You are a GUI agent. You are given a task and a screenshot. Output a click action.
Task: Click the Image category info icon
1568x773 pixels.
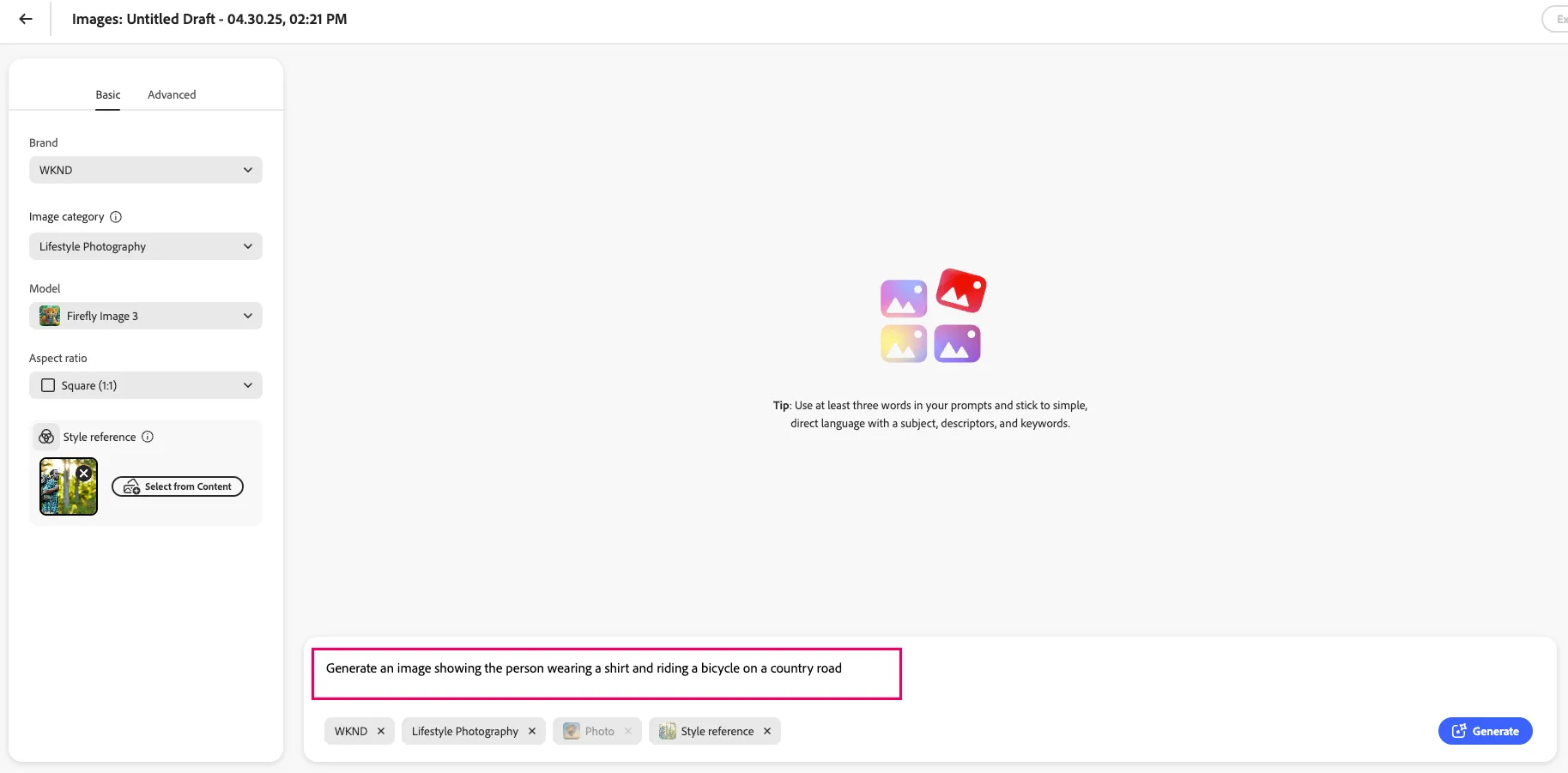pos(116,217)
